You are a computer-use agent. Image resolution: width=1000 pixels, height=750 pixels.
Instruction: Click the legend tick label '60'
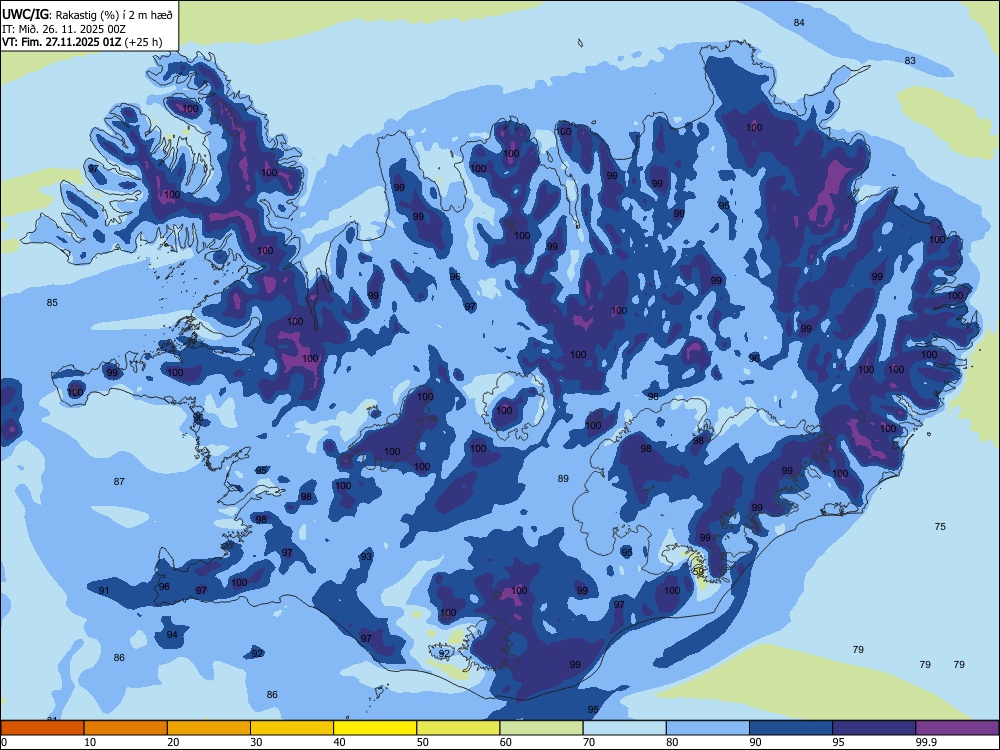coord(506,742)
